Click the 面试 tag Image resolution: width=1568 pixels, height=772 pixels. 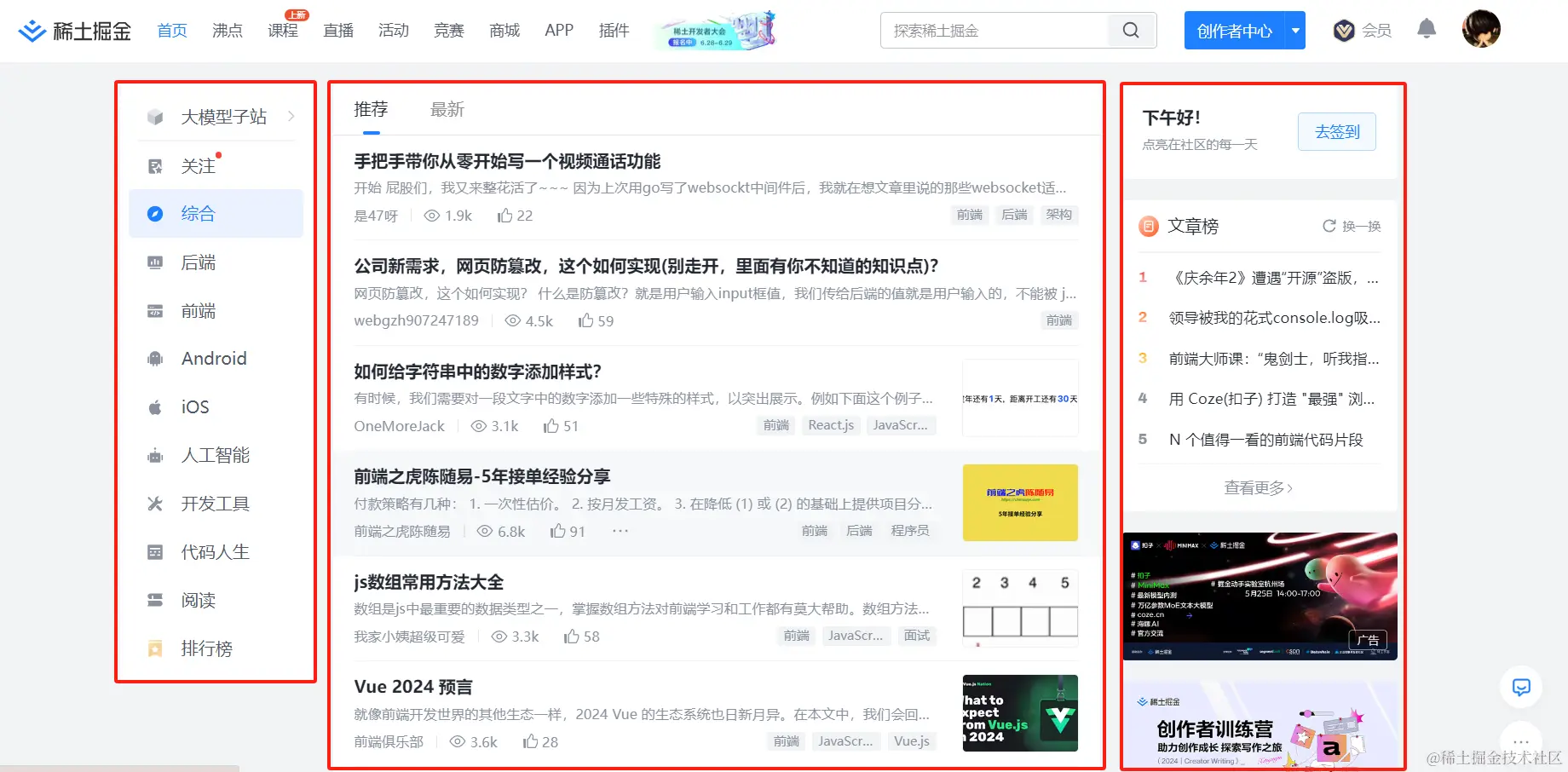[917, 636]
